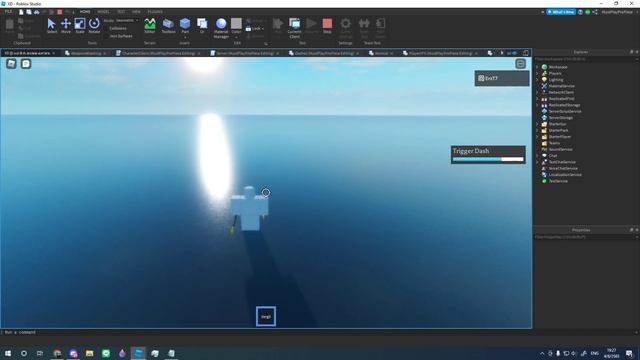Screen dimensions: 640x360
Task: Open the Dashes script tab
Action: pos(324,53)
